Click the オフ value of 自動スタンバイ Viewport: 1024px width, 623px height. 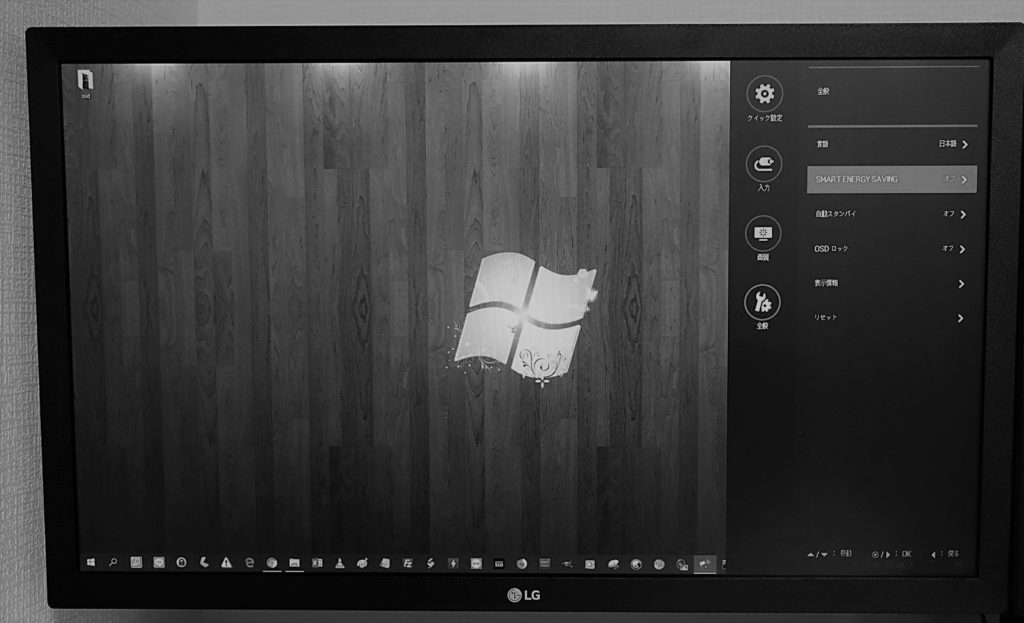pyautogui.click(x=949, y=214)
